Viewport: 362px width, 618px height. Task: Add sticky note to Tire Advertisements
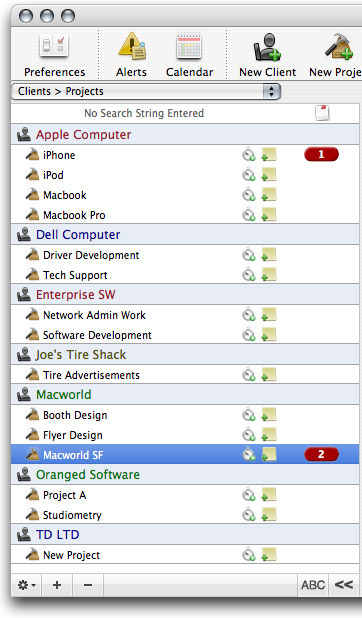(x=269, y=375)
